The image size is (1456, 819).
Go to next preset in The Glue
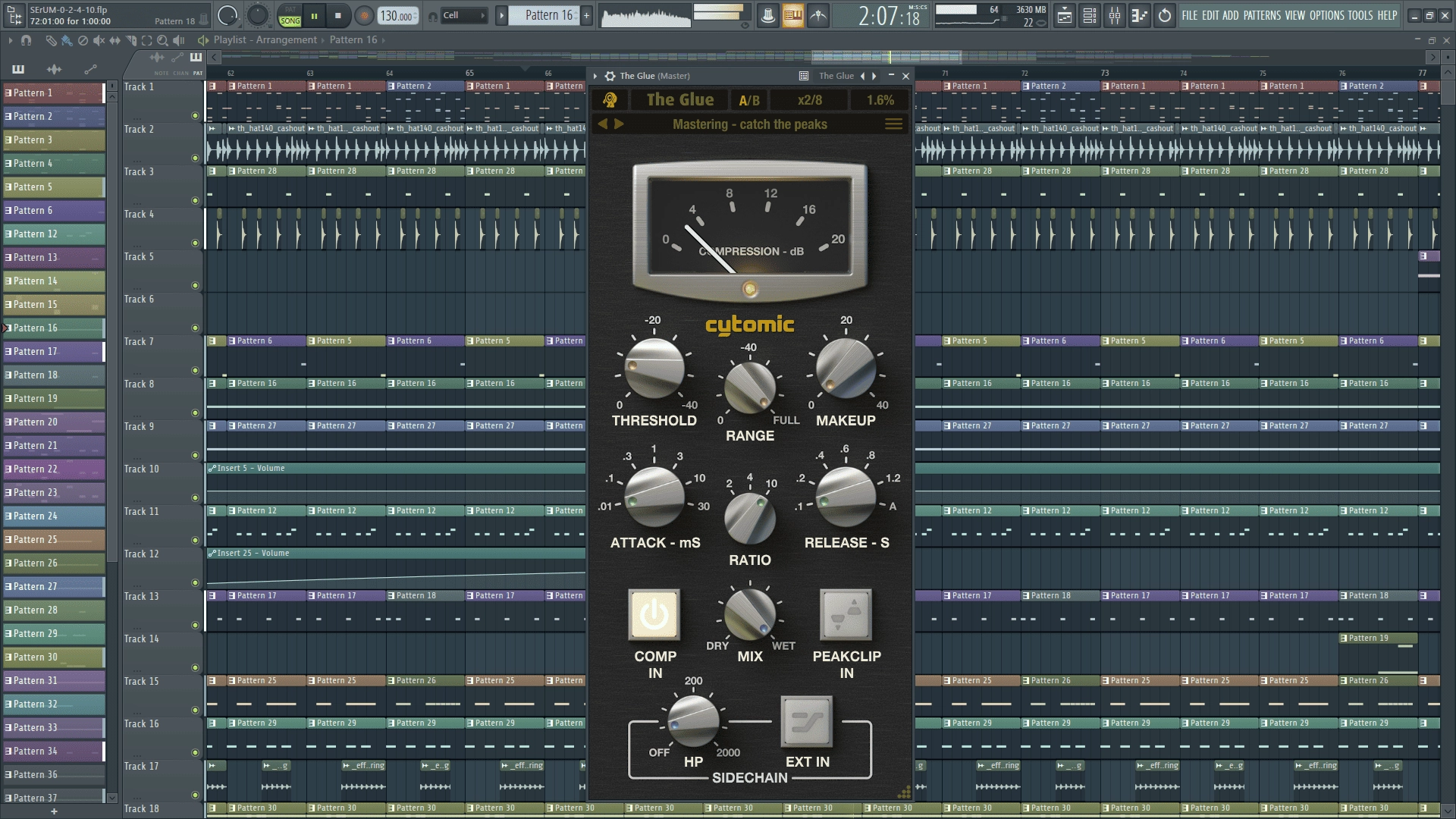619,124
